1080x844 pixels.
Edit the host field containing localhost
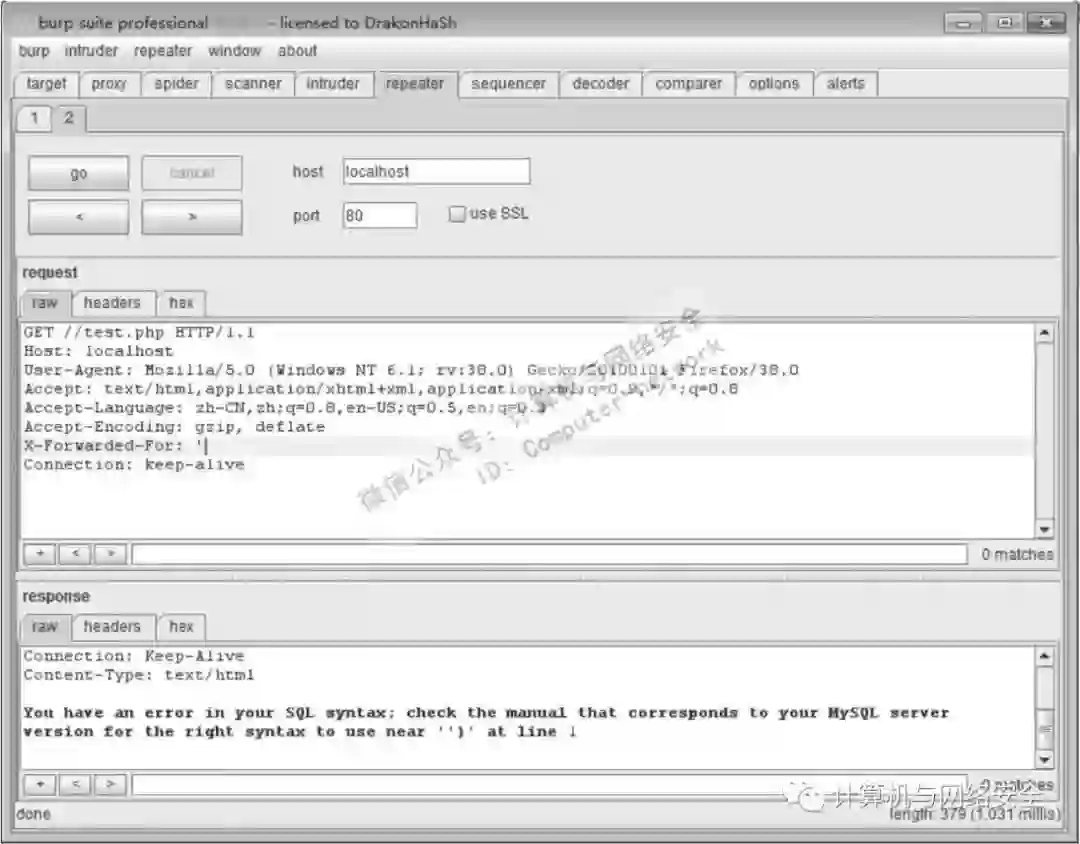(x=437, y=172)
